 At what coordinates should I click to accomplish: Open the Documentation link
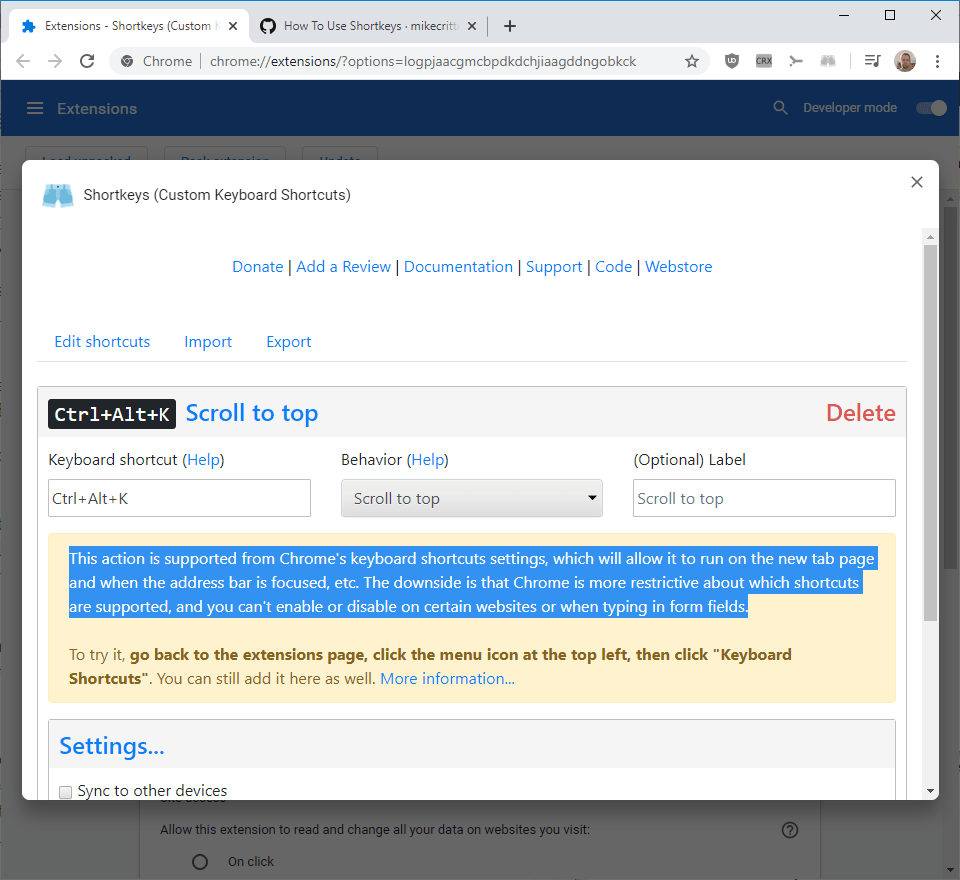coord(458,267)
